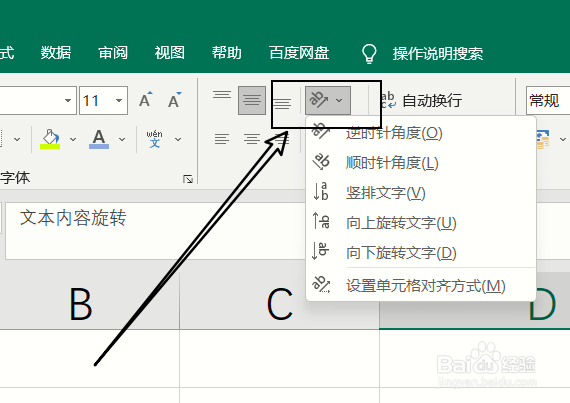Apply font color A icon
The image size is (570, 403).
point(99,139)
